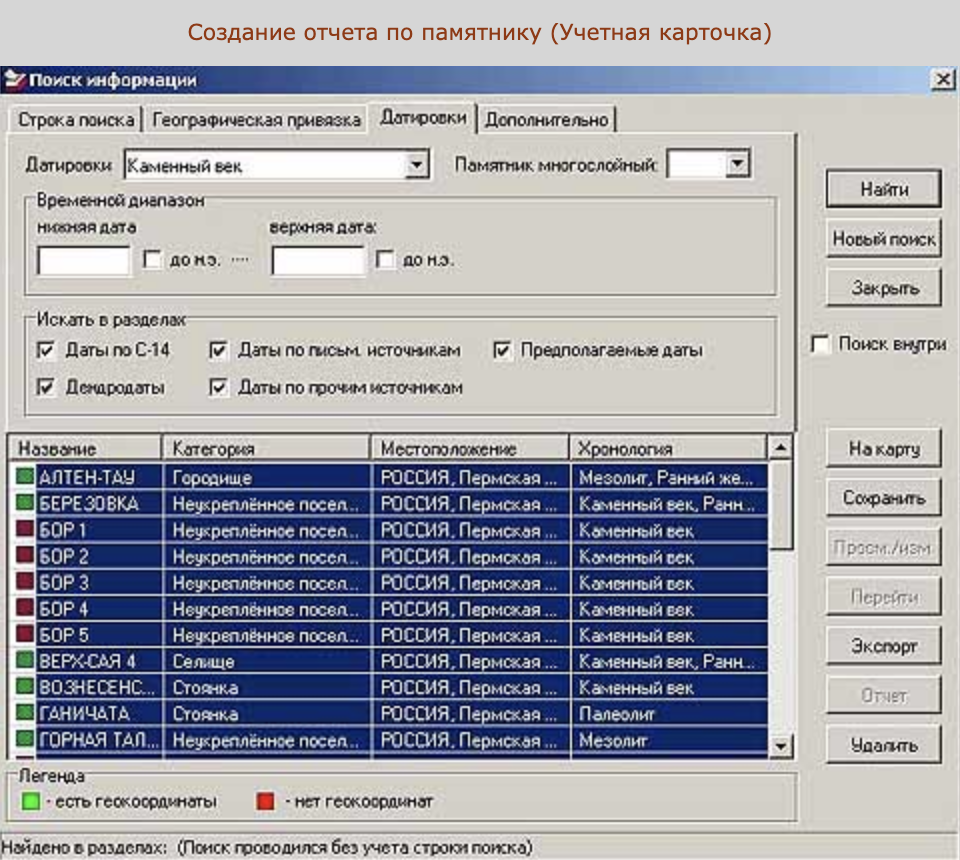Screen dimensions: 960x860
Task: Switch to the Географическая привязка tab
Action: (256, 120)
